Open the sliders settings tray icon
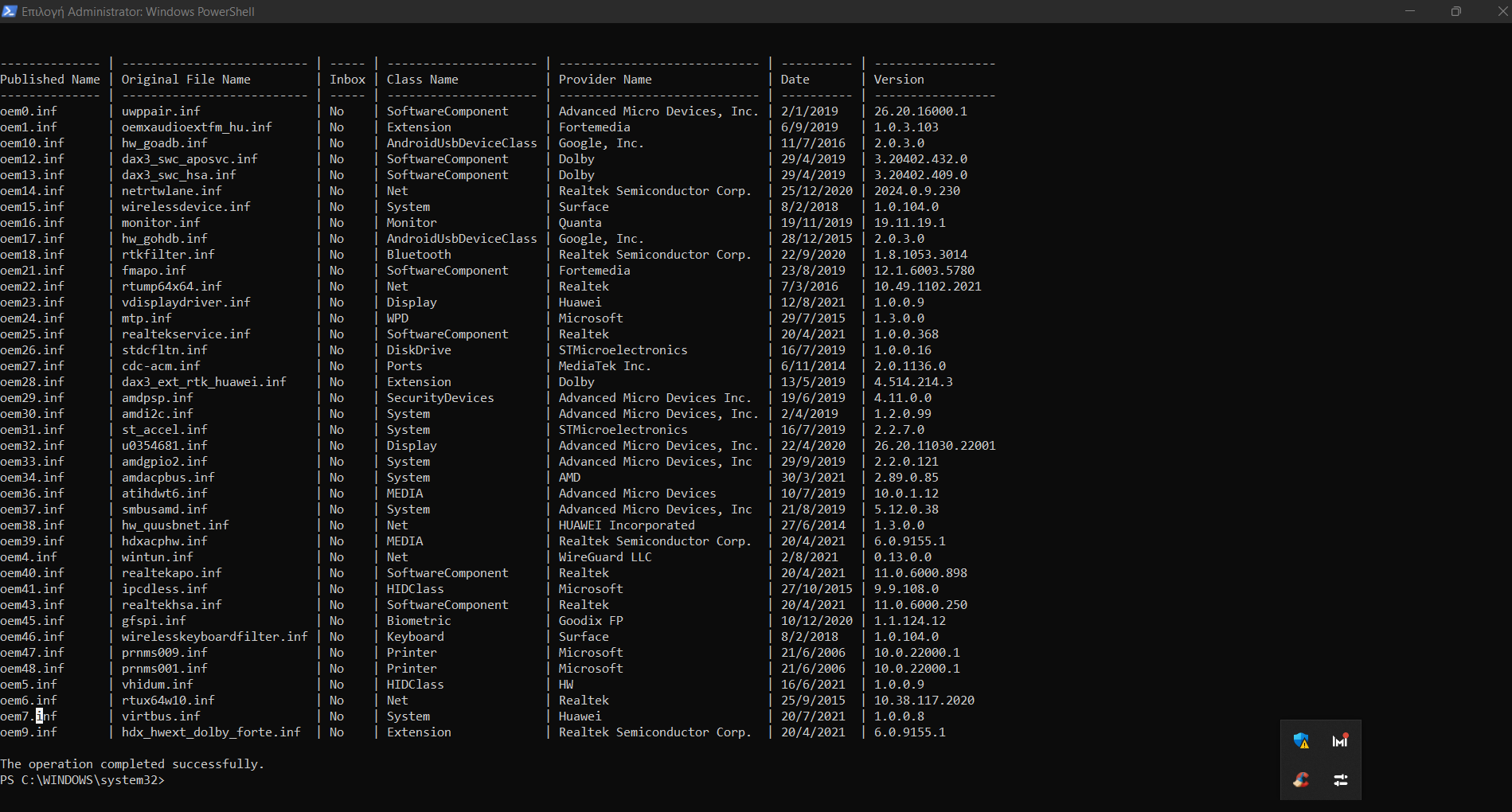 (1340, 780)
